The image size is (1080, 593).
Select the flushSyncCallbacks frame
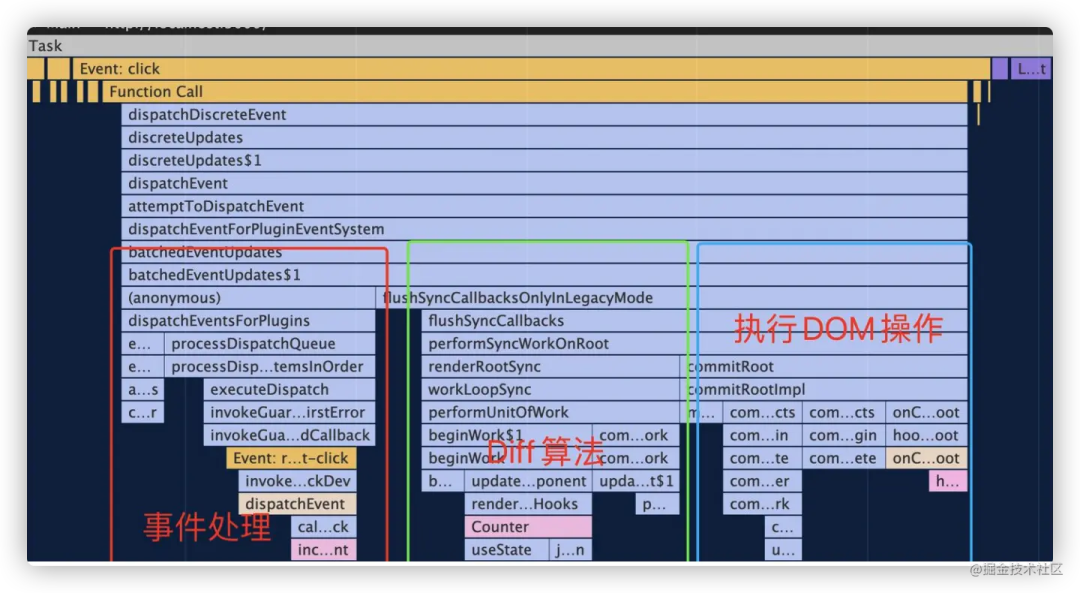click(x=694, y=320)
